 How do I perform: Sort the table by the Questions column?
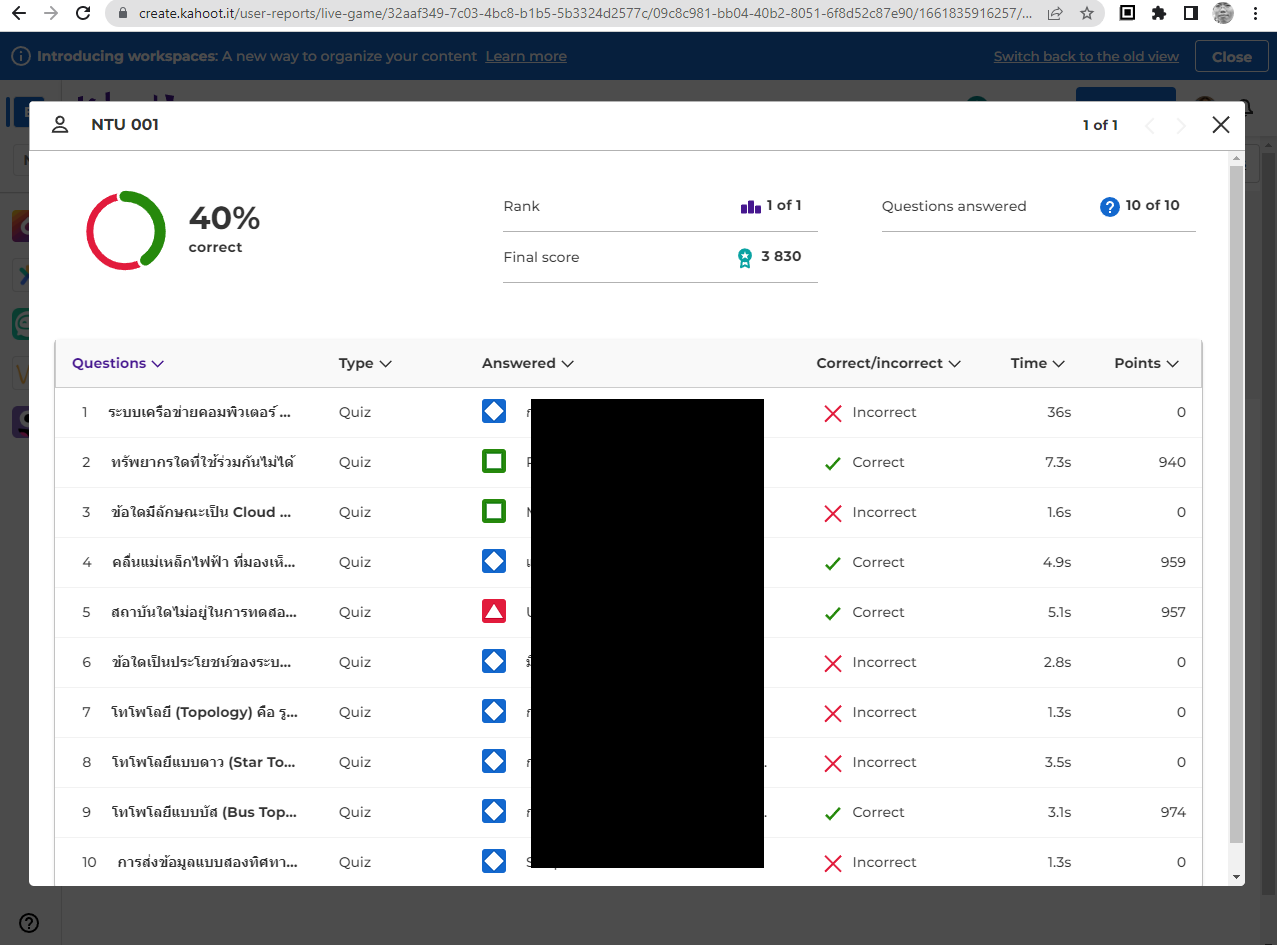pyautogui.click(x=117, y=364)
